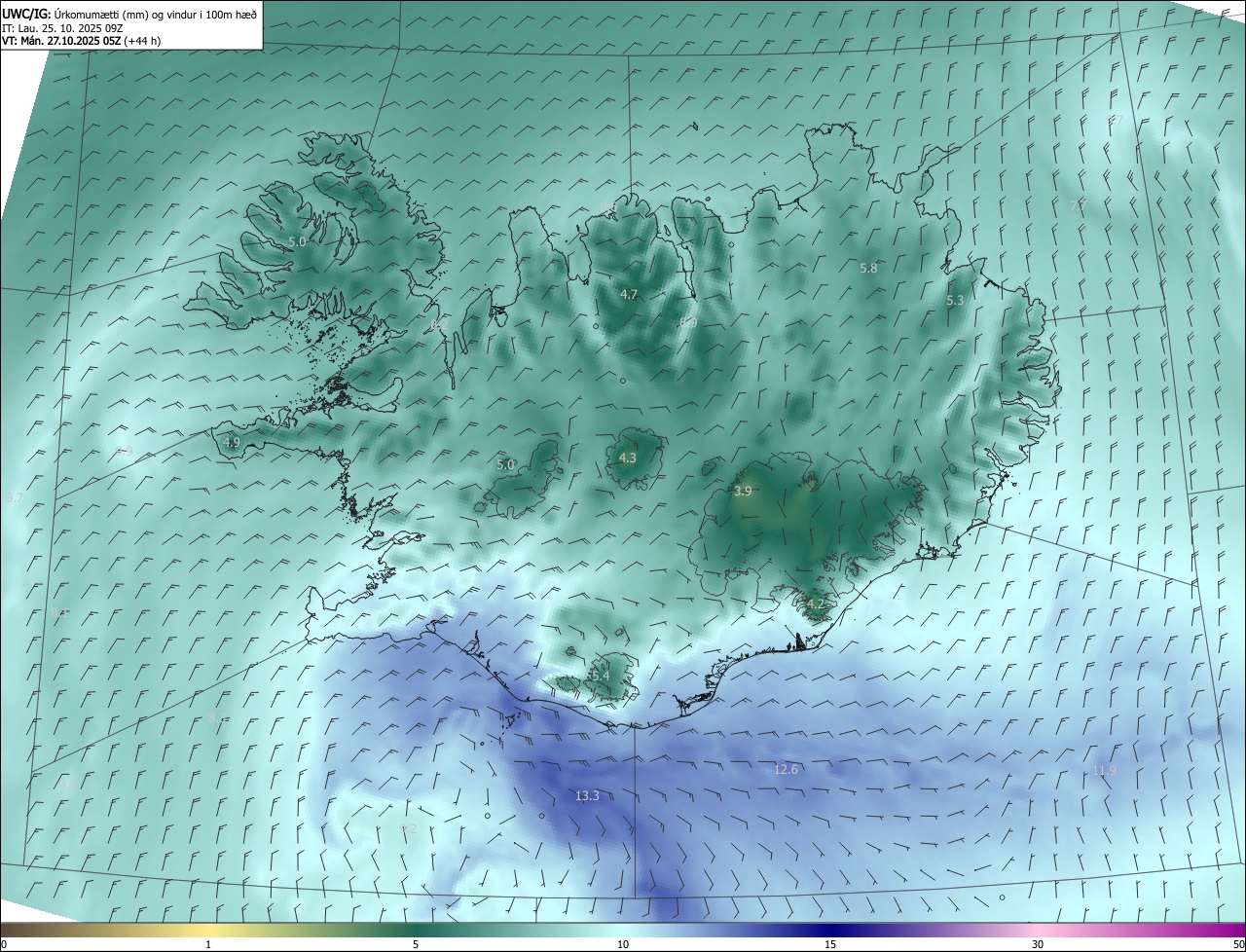1246x952 pixels.
Task: Click the 5.4 value label
Action: coord(600,676)
